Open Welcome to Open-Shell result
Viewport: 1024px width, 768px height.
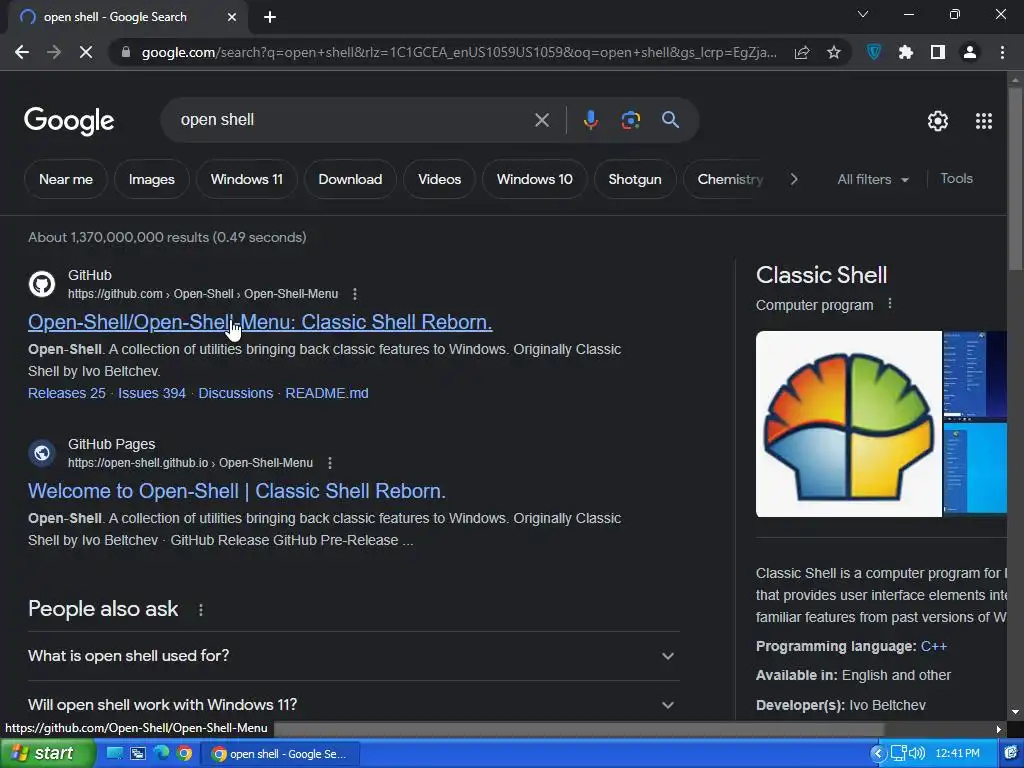point(237,491)
